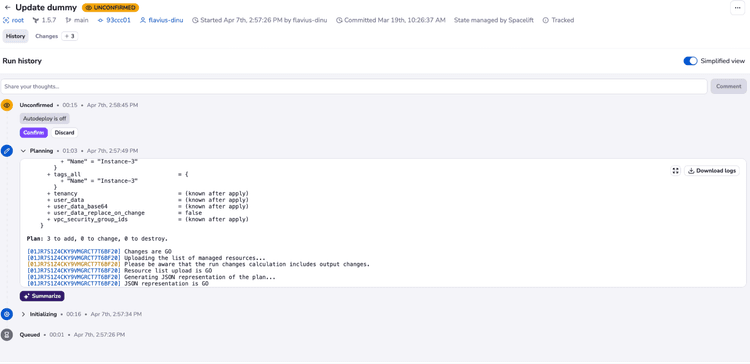Switch to the Changes tab
Viewport: 750px width, 364px height.
[46, 36]
